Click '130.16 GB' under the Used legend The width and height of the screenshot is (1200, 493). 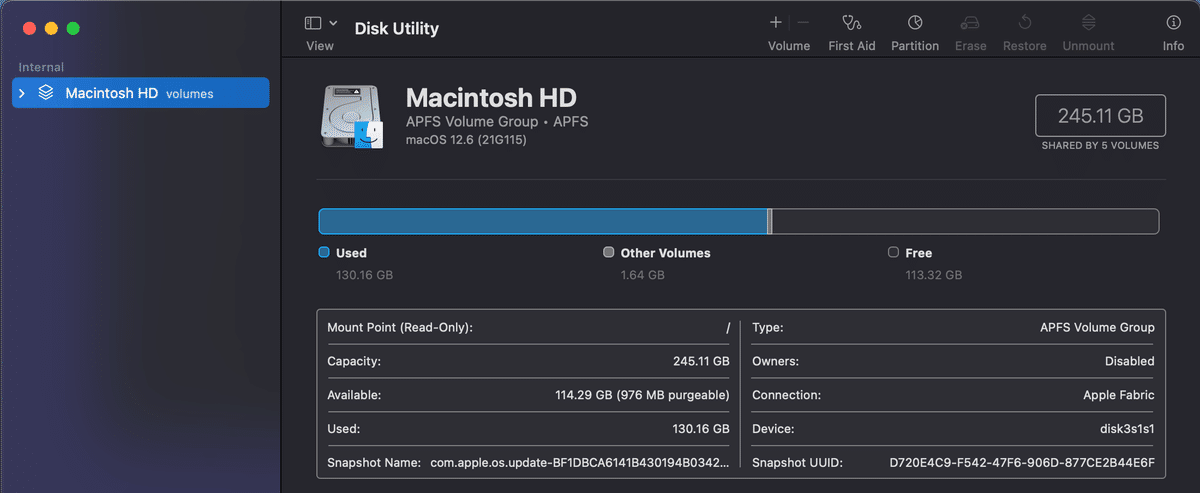365,275
